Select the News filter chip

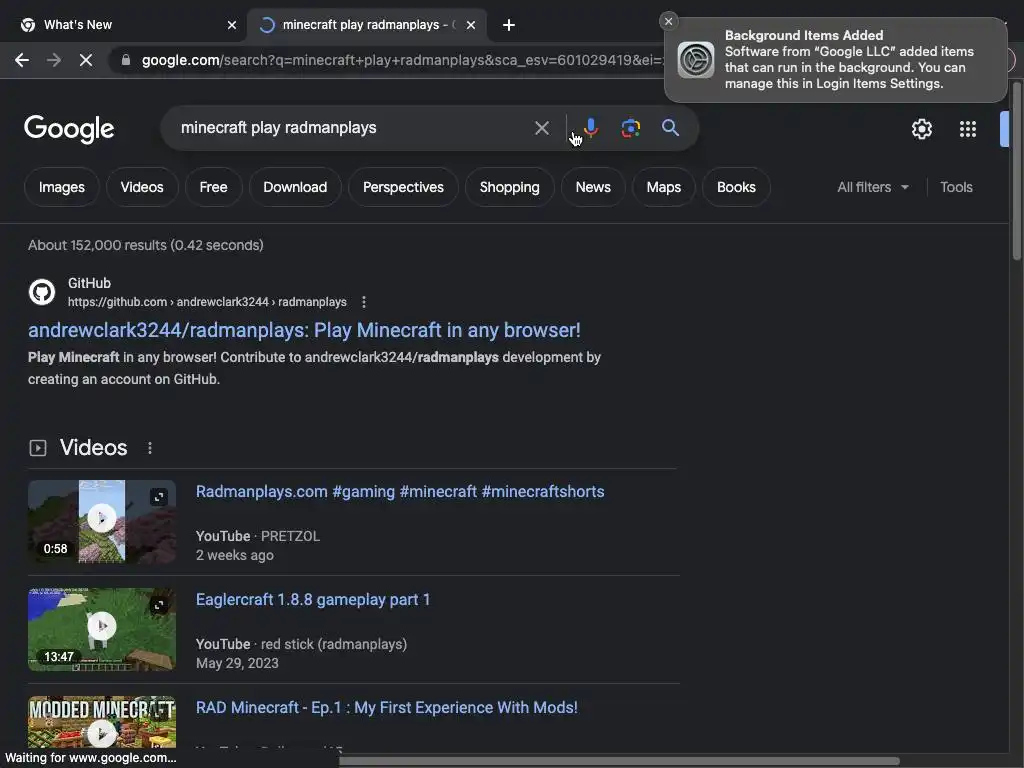[x=593, y=187]
